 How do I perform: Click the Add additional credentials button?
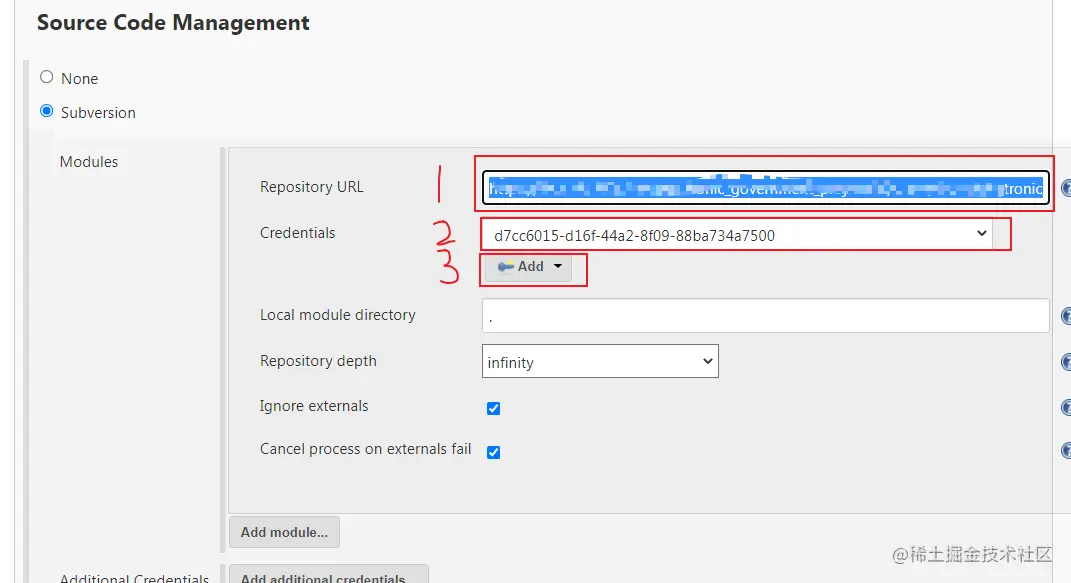(x=328, y=575)
